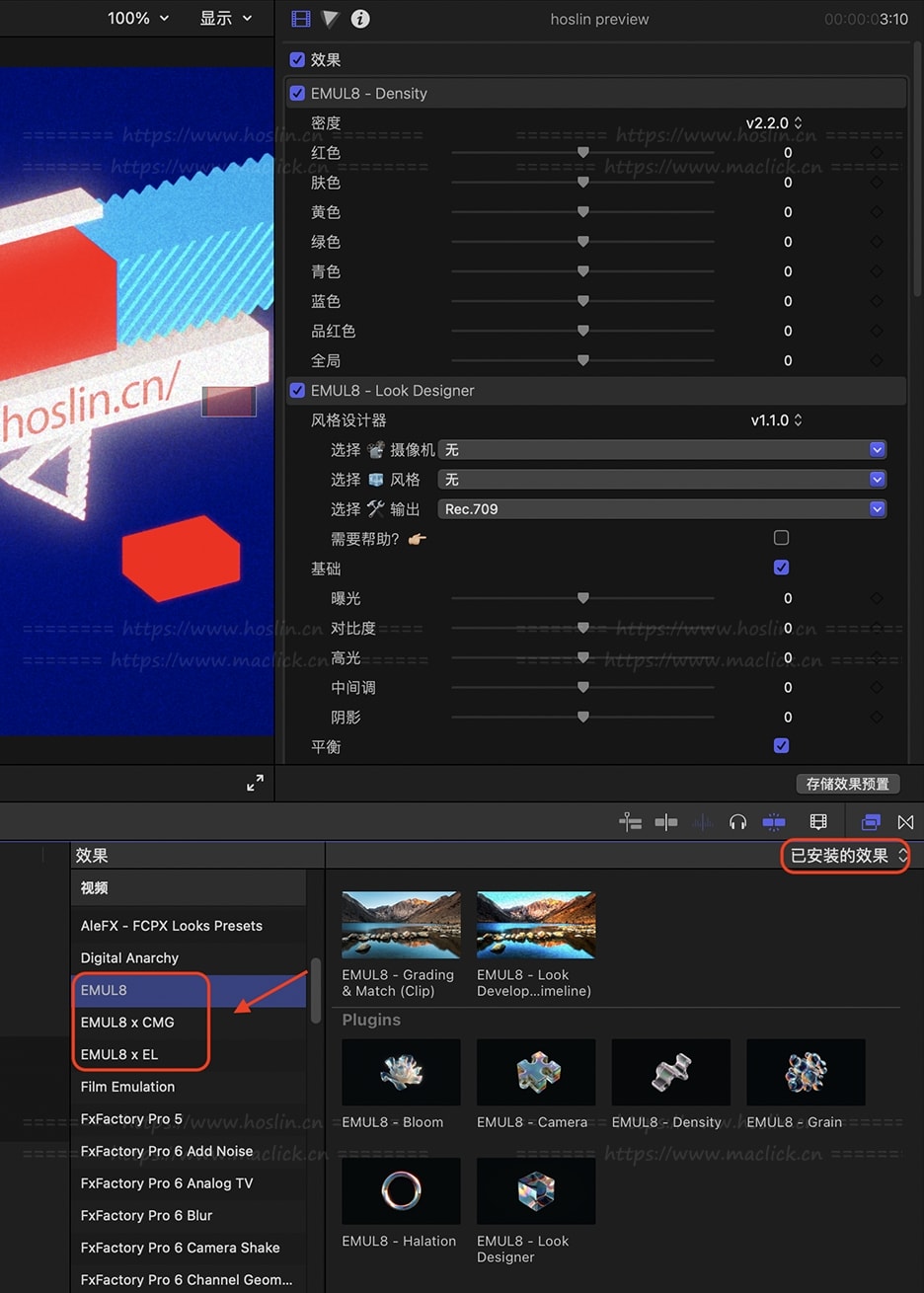Uncheck the 平衡 checkbox
Image resolution: width=924 pixels, height=1293 pixels.
coord(781,745)
